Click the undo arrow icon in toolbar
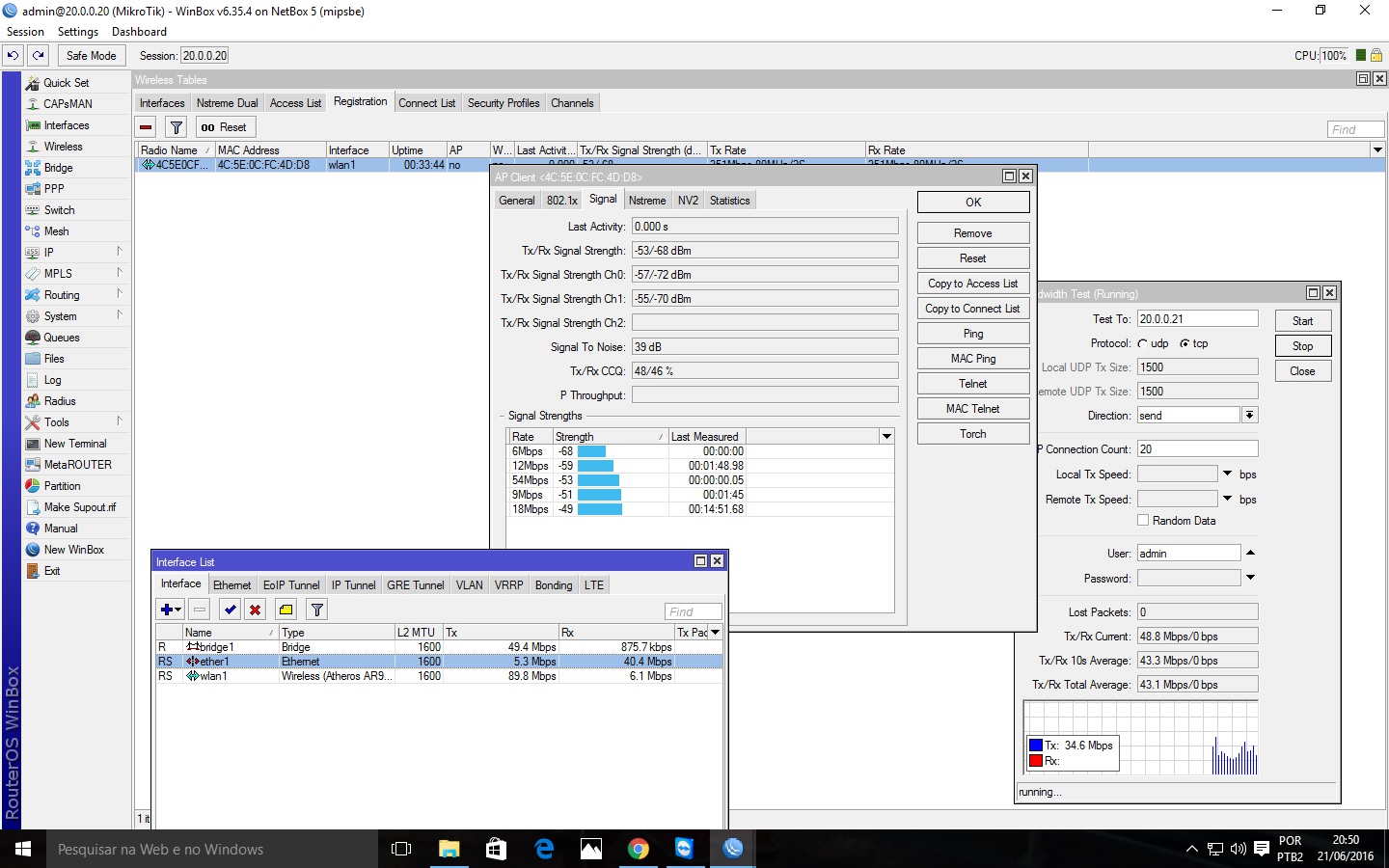The width and height of the screenshot is (1389, 868). (13, 56)
